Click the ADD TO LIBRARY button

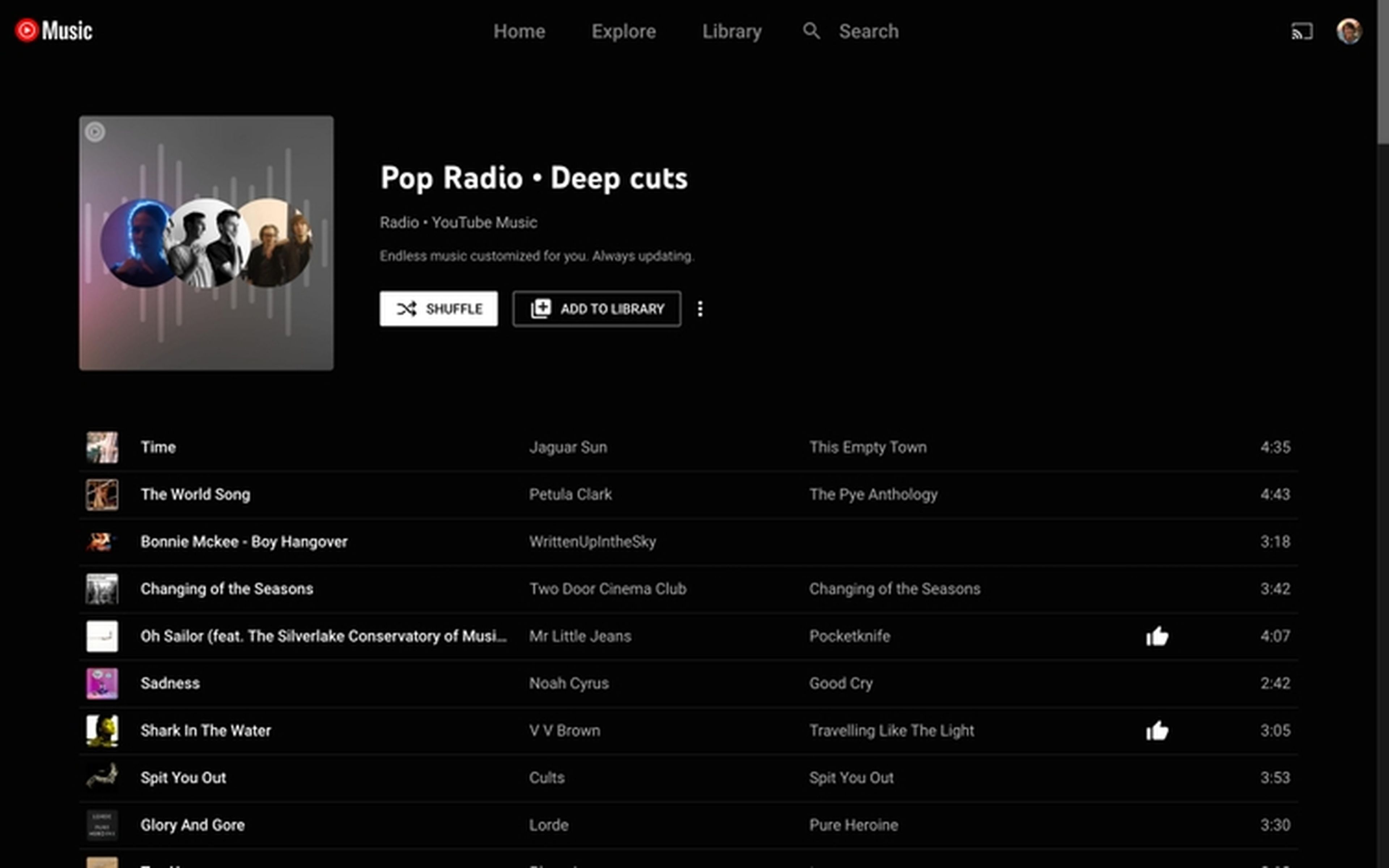pos(597,308)
